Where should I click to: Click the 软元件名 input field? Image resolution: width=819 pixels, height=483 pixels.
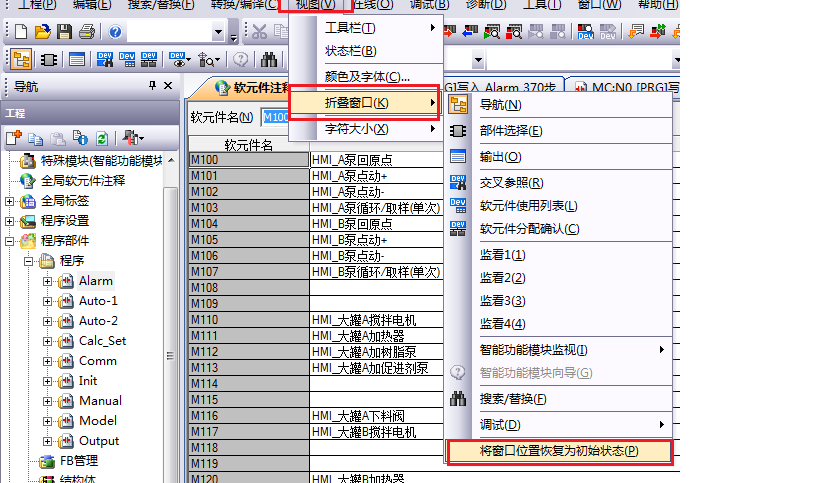click(276, 117)
